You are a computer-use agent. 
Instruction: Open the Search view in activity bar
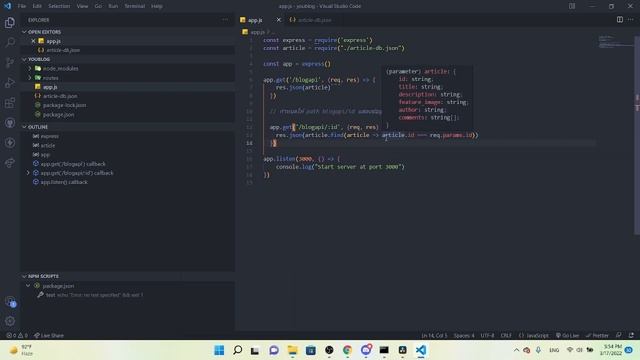10,42
